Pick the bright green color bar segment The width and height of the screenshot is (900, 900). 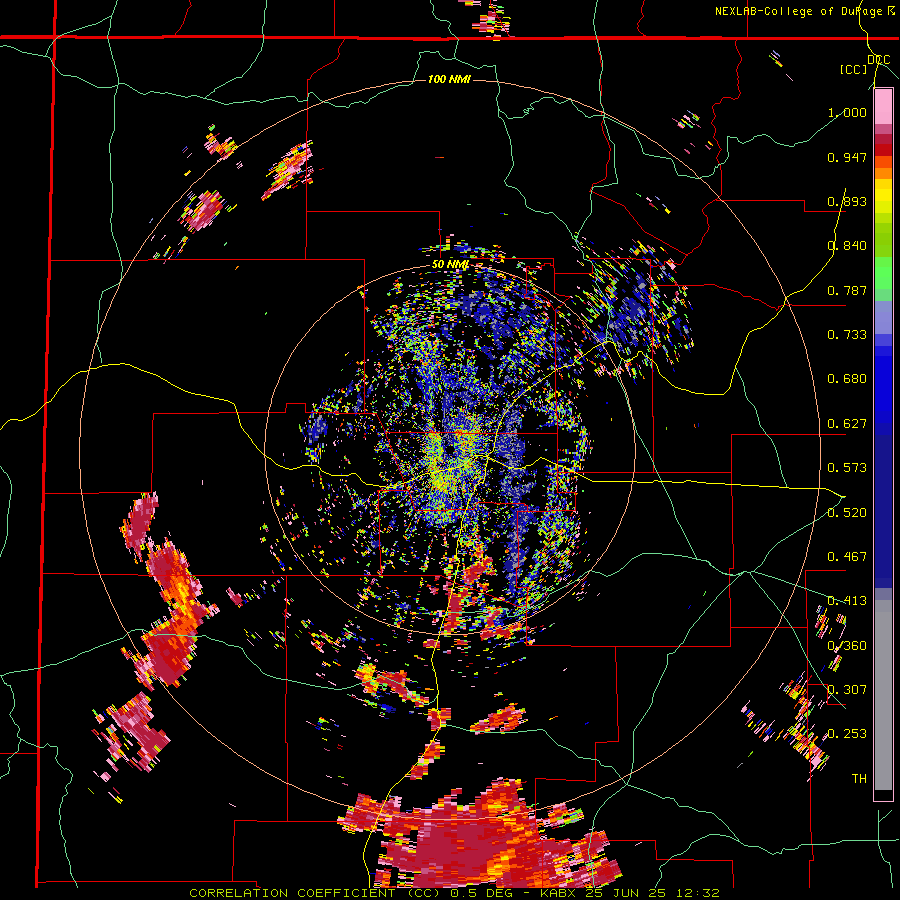coord(883,273)
